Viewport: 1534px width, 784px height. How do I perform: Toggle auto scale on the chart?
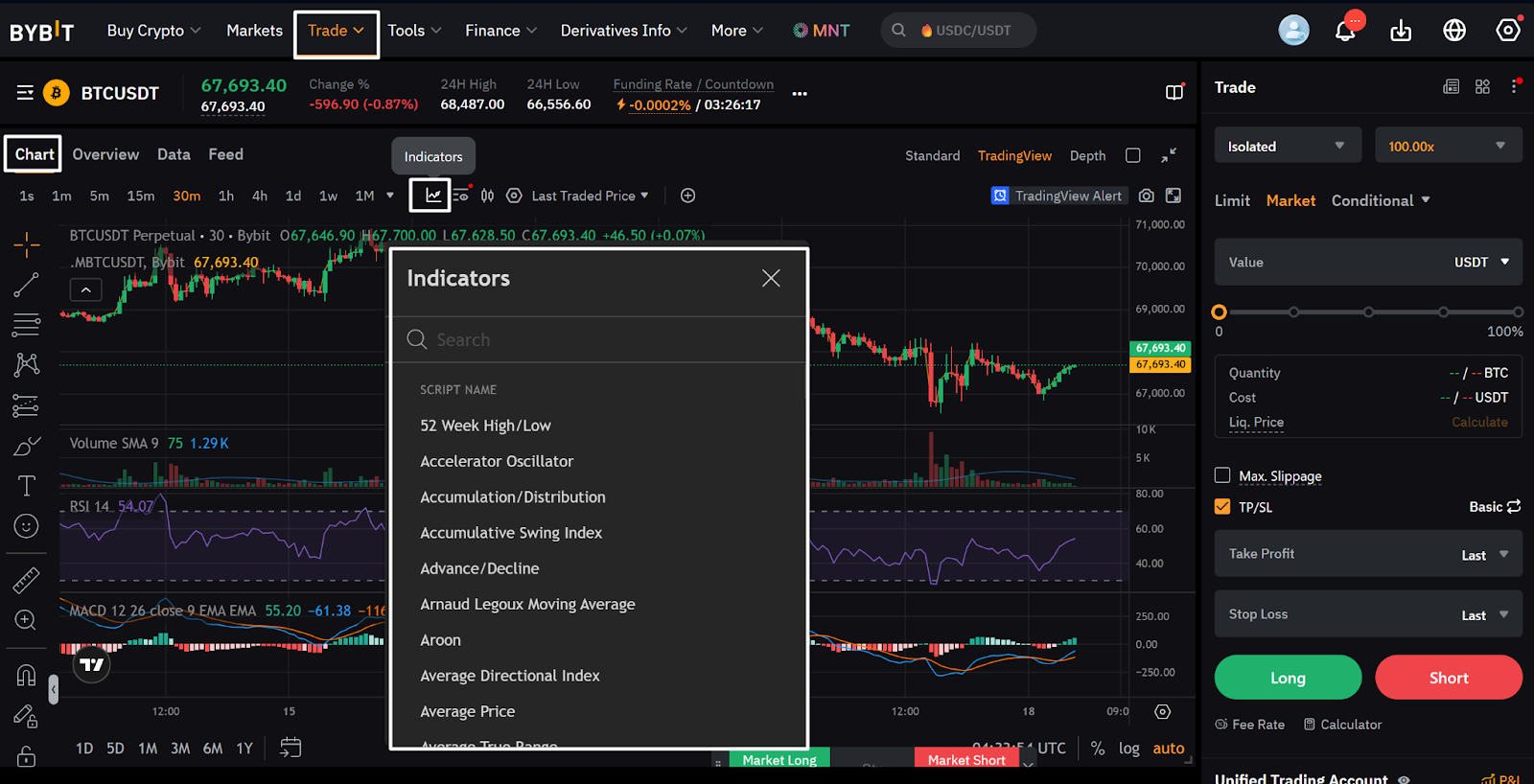coord(1169,749)
